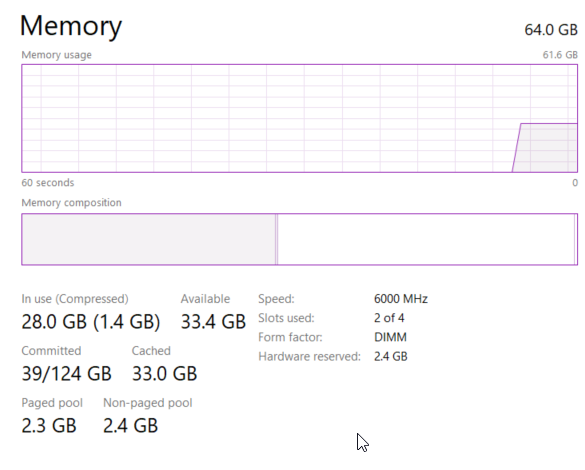Click the thin modified segment in composition bar

coord(276,239)
